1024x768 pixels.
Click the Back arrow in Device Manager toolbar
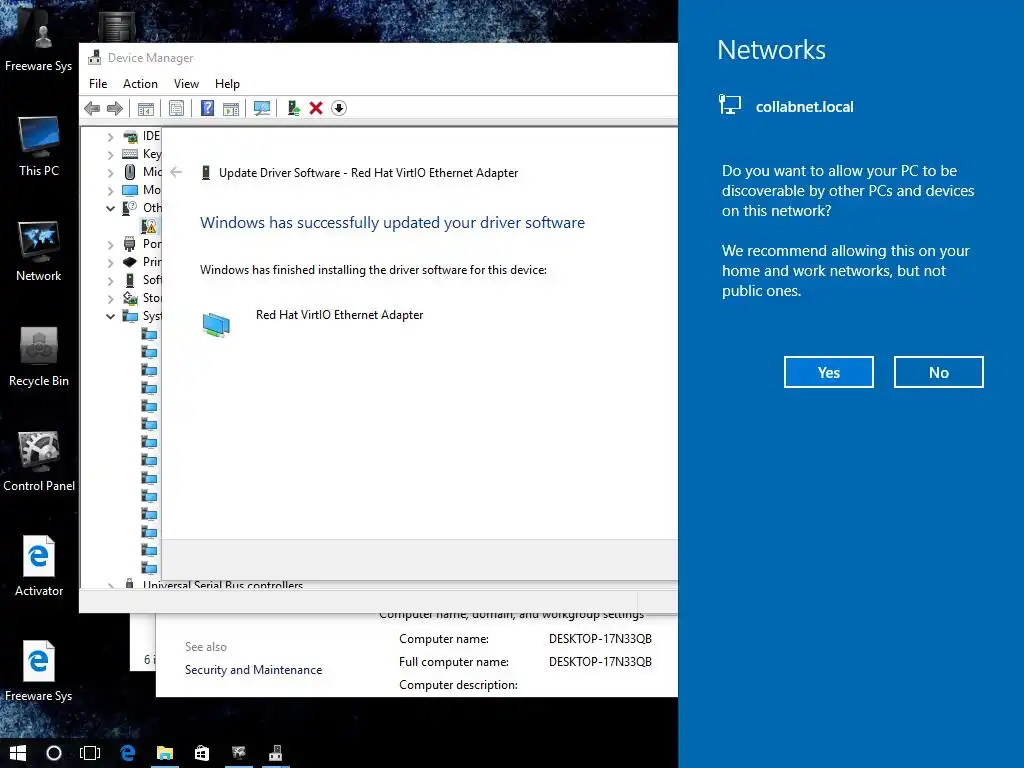point(92,108)
